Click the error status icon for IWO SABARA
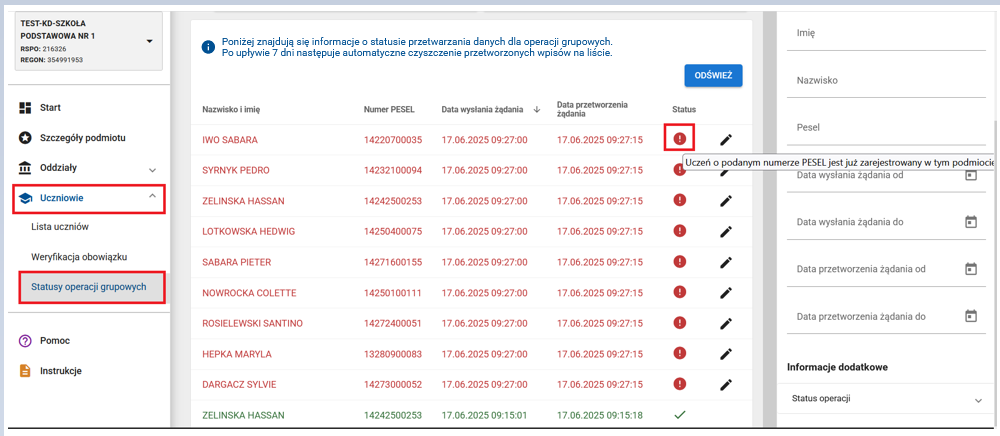This screenshot has height=436, width=1000. [680, 139]
